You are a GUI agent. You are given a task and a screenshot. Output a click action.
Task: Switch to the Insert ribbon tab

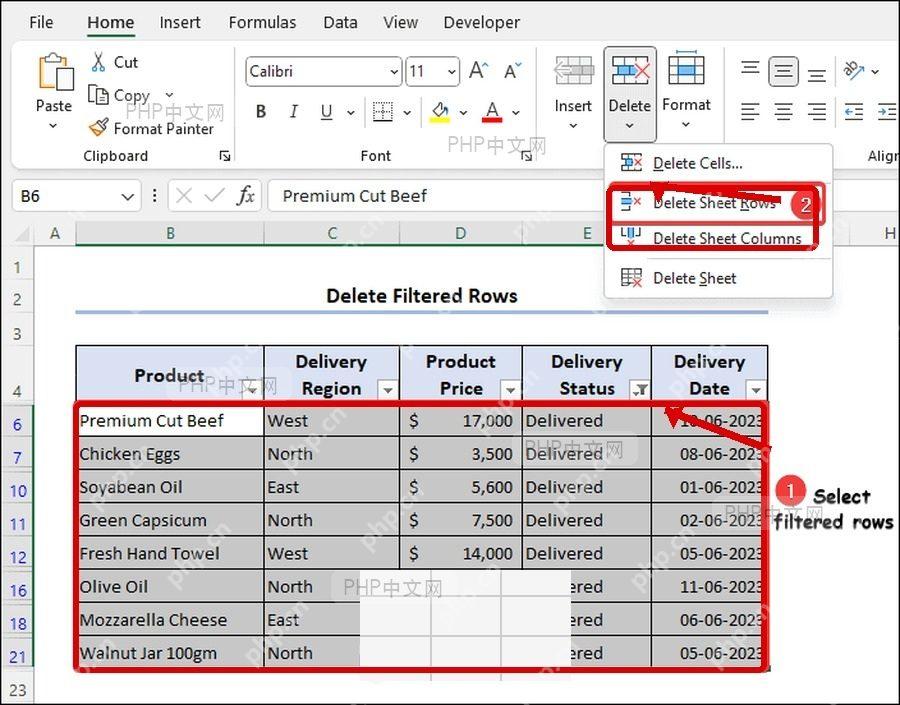click(x=180, y=22)
